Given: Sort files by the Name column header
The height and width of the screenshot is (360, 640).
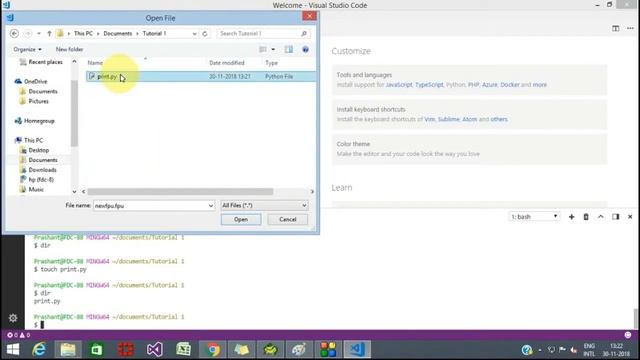Looking at the screenshot, I should point(95,63).
